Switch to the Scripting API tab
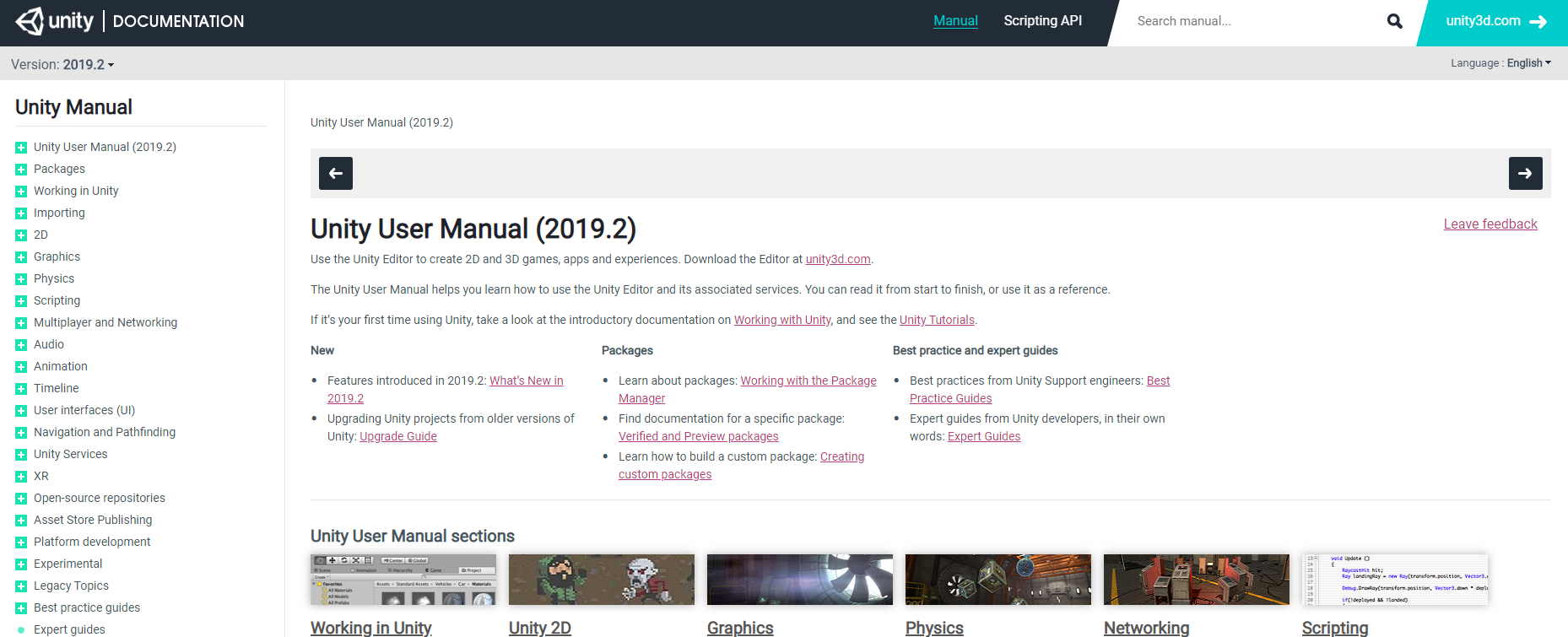This screenshot has height=637, width=1568. [x=1042, y=20]
